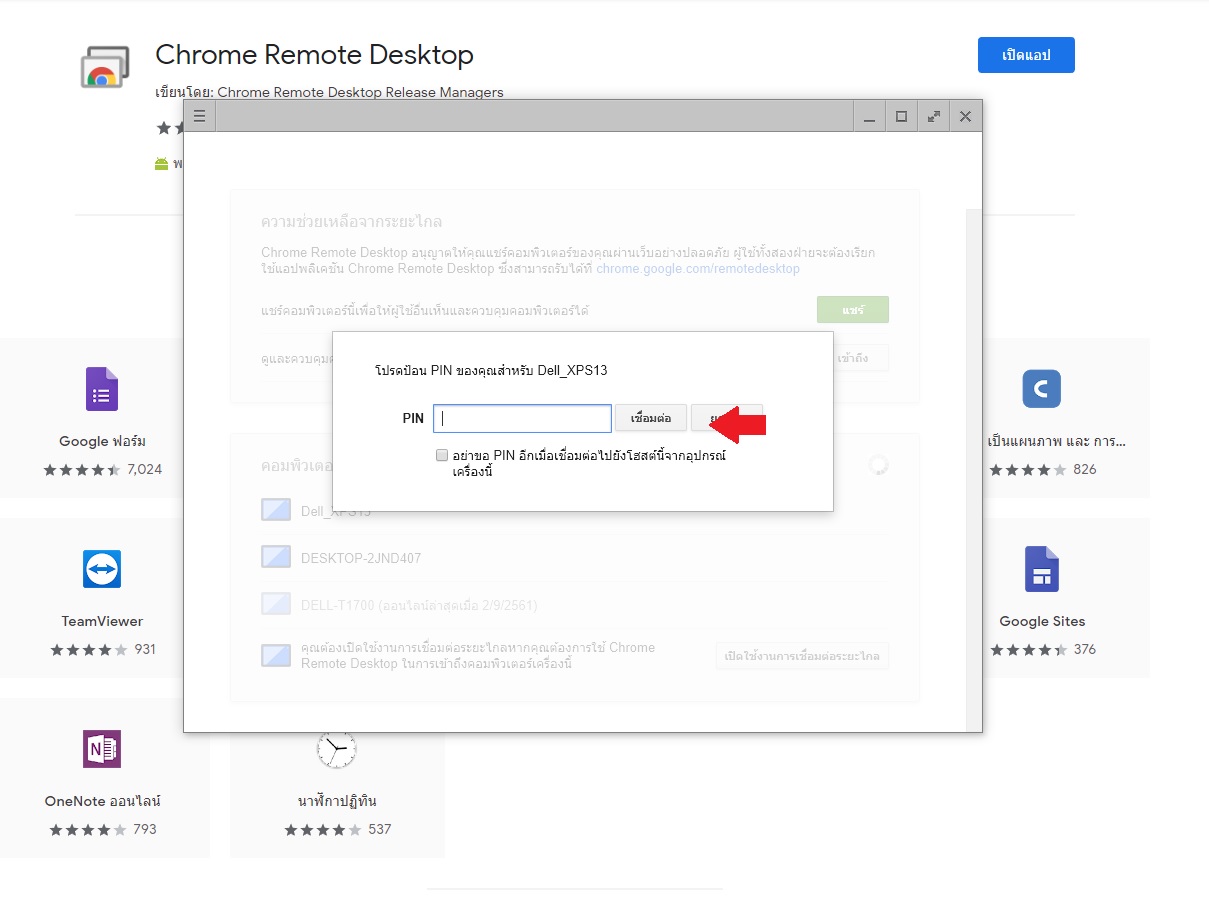Open the Google ฟอร์ม app icon
The width and height of the screenshot is (1209, 899).
click(x=102, y=389)
